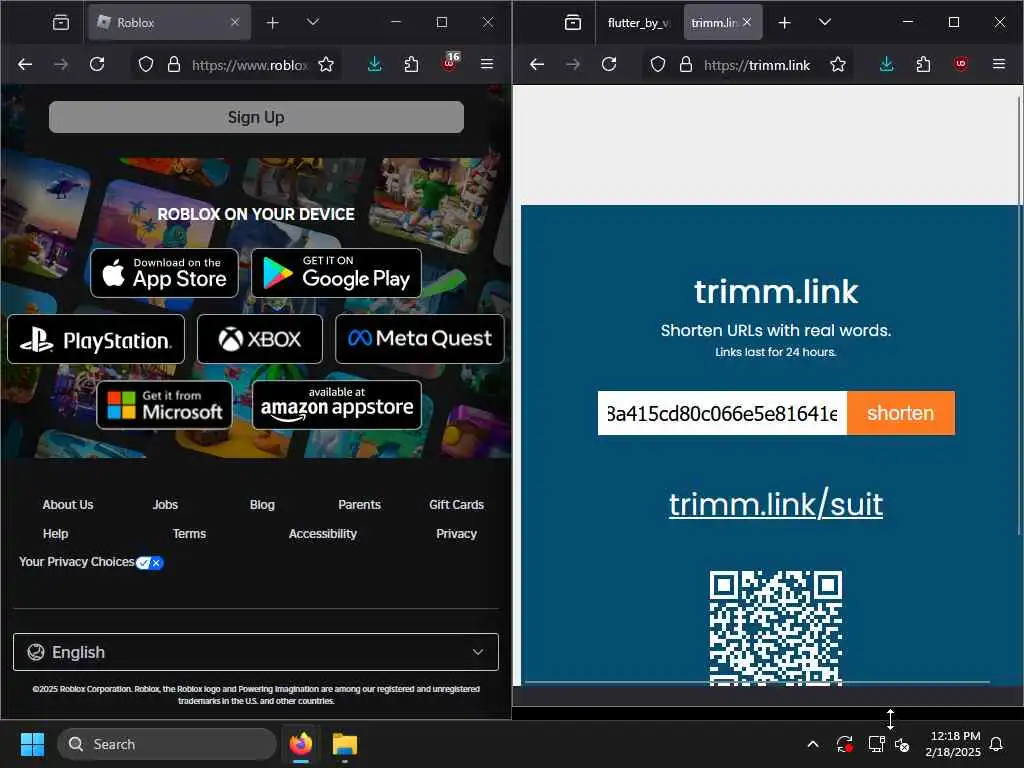Switch to the flutter_by tab
This screenshot has width=1024, height=768.
coord(637,23)
